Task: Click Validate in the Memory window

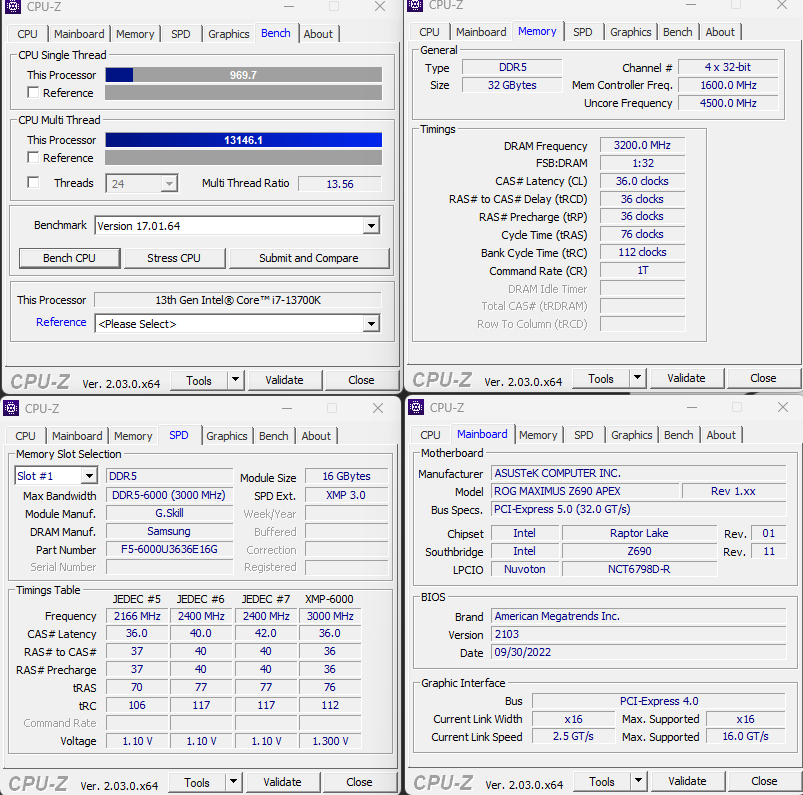Action: coord(686,378)
